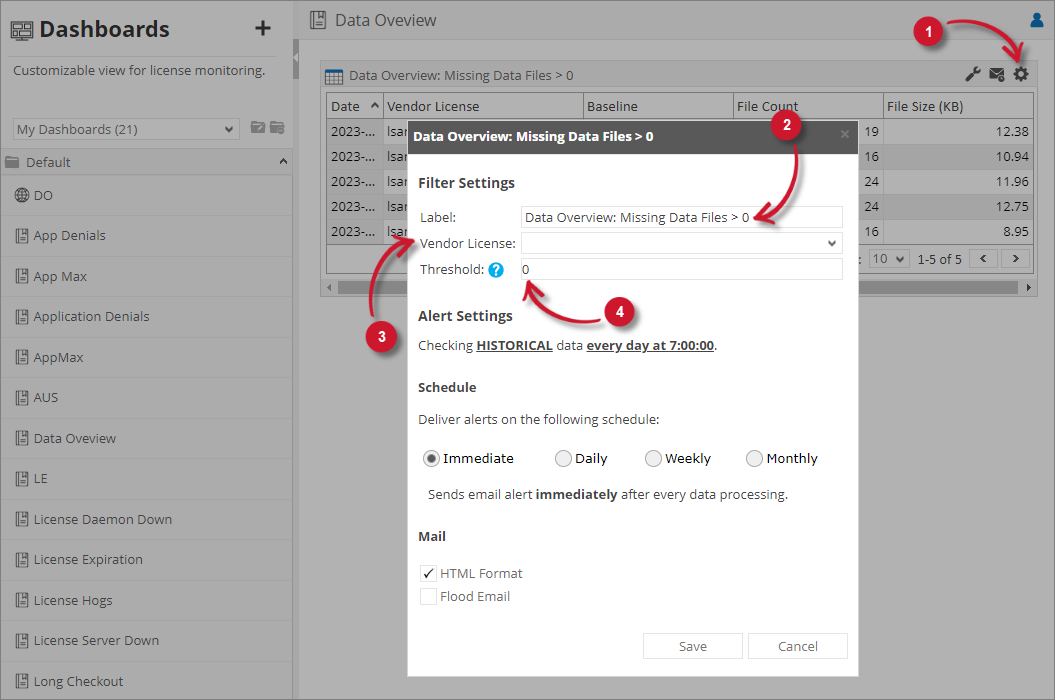Add a new dashboard with plus icon

pyautogui.click(x=262, y=28)
